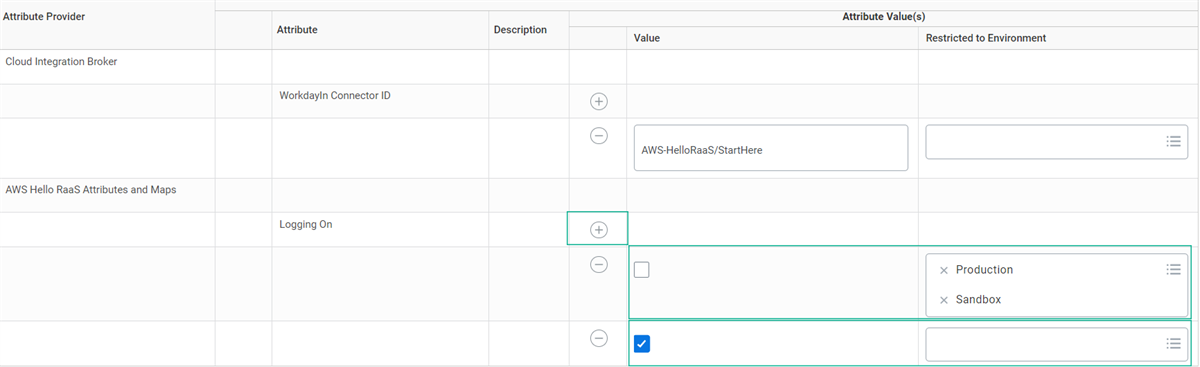Open prompt list for Production/Sandbox environment field

pos(1174,270)
